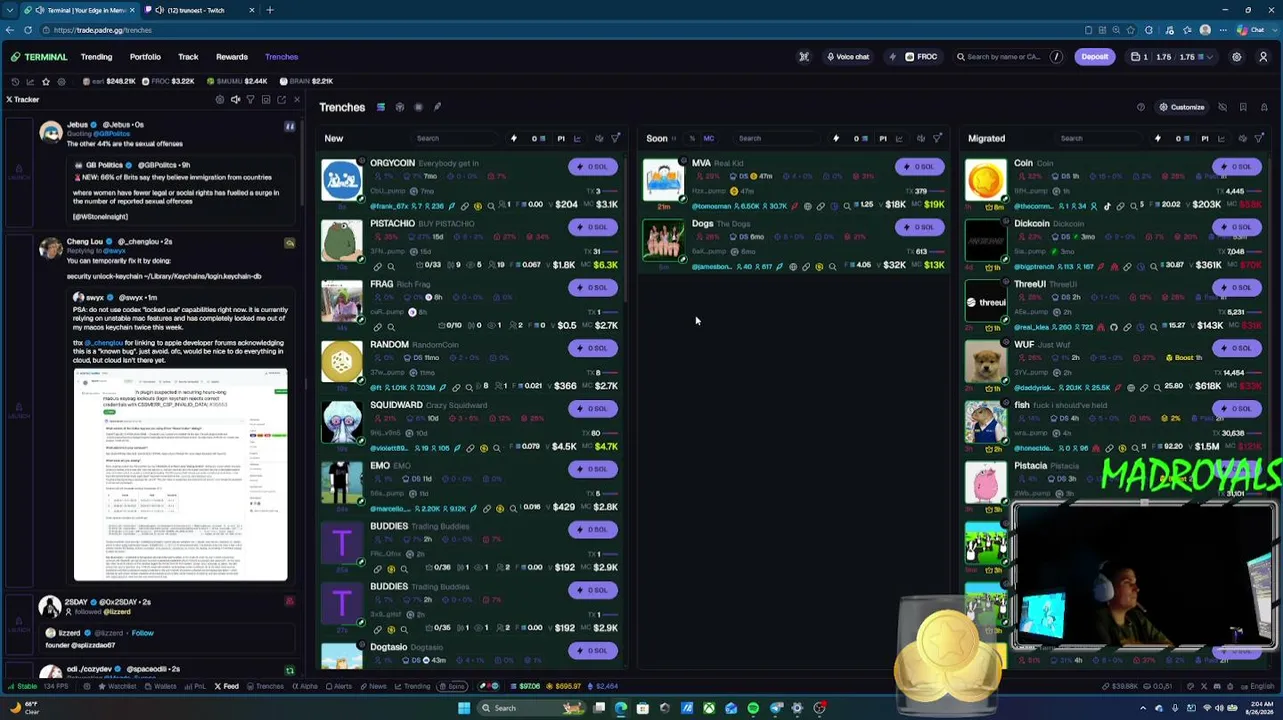
Task: Open News in bottom bar
Action: tap(374, 687)
